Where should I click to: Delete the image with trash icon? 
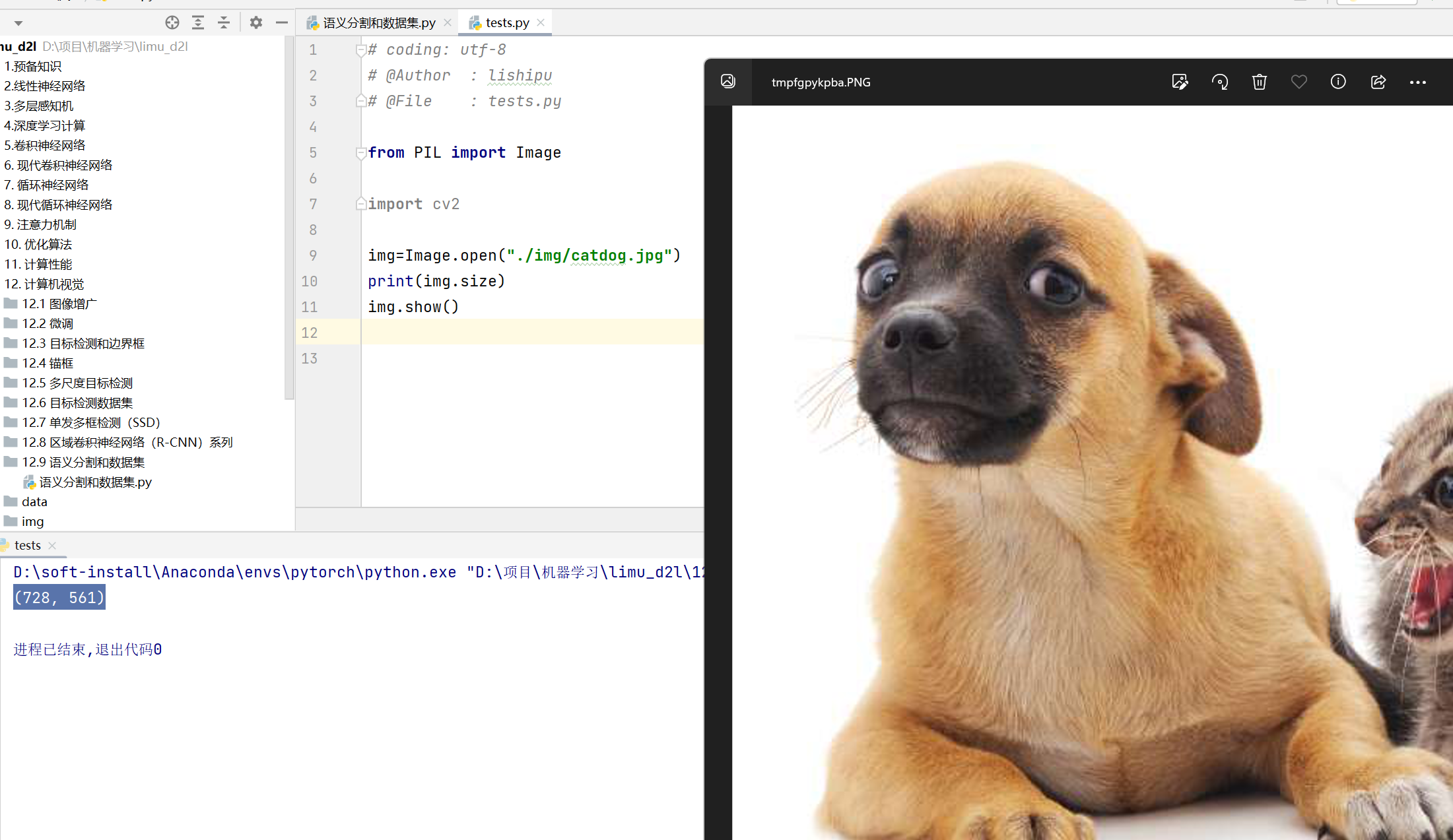coord(1260,82)
